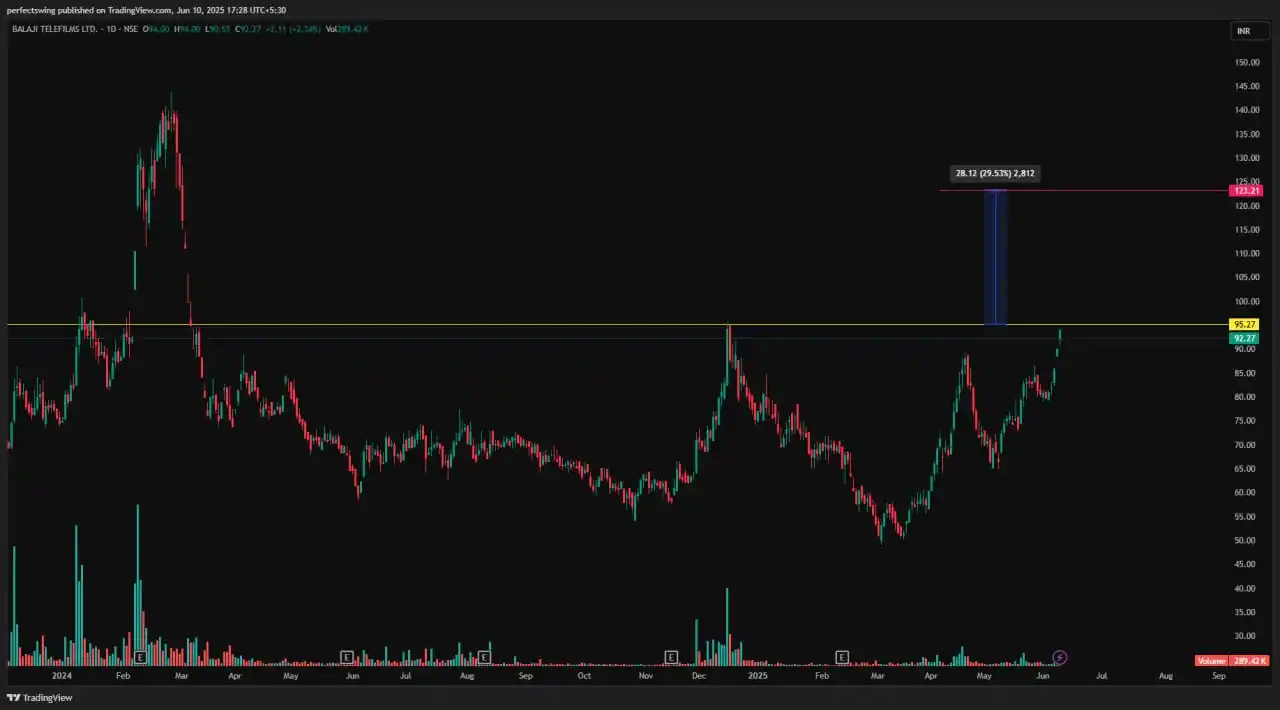Click the 30.00 price axis label

coord(1246,636)
